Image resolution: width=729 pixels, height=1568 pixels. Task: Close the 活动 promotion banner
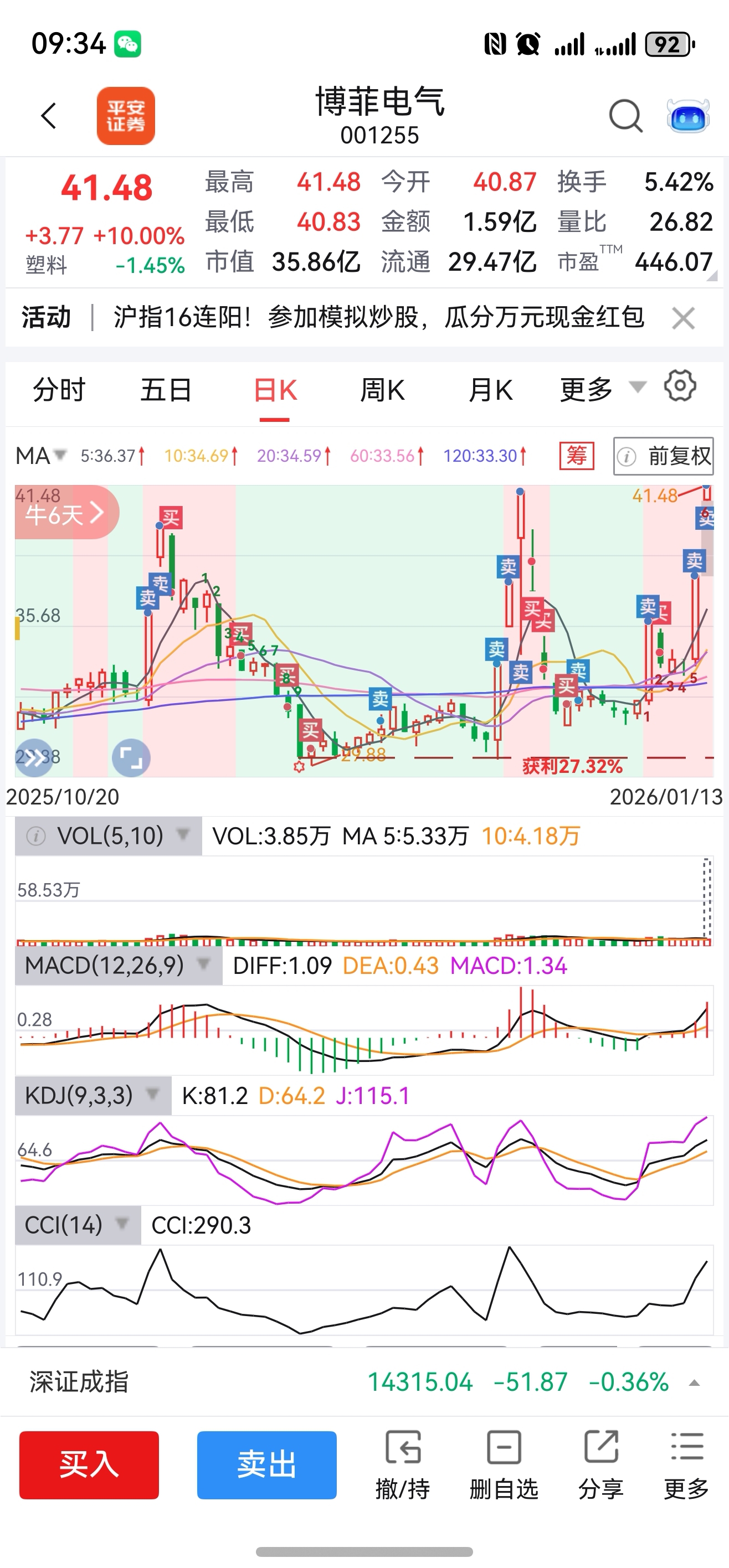(x=684, y=318)
